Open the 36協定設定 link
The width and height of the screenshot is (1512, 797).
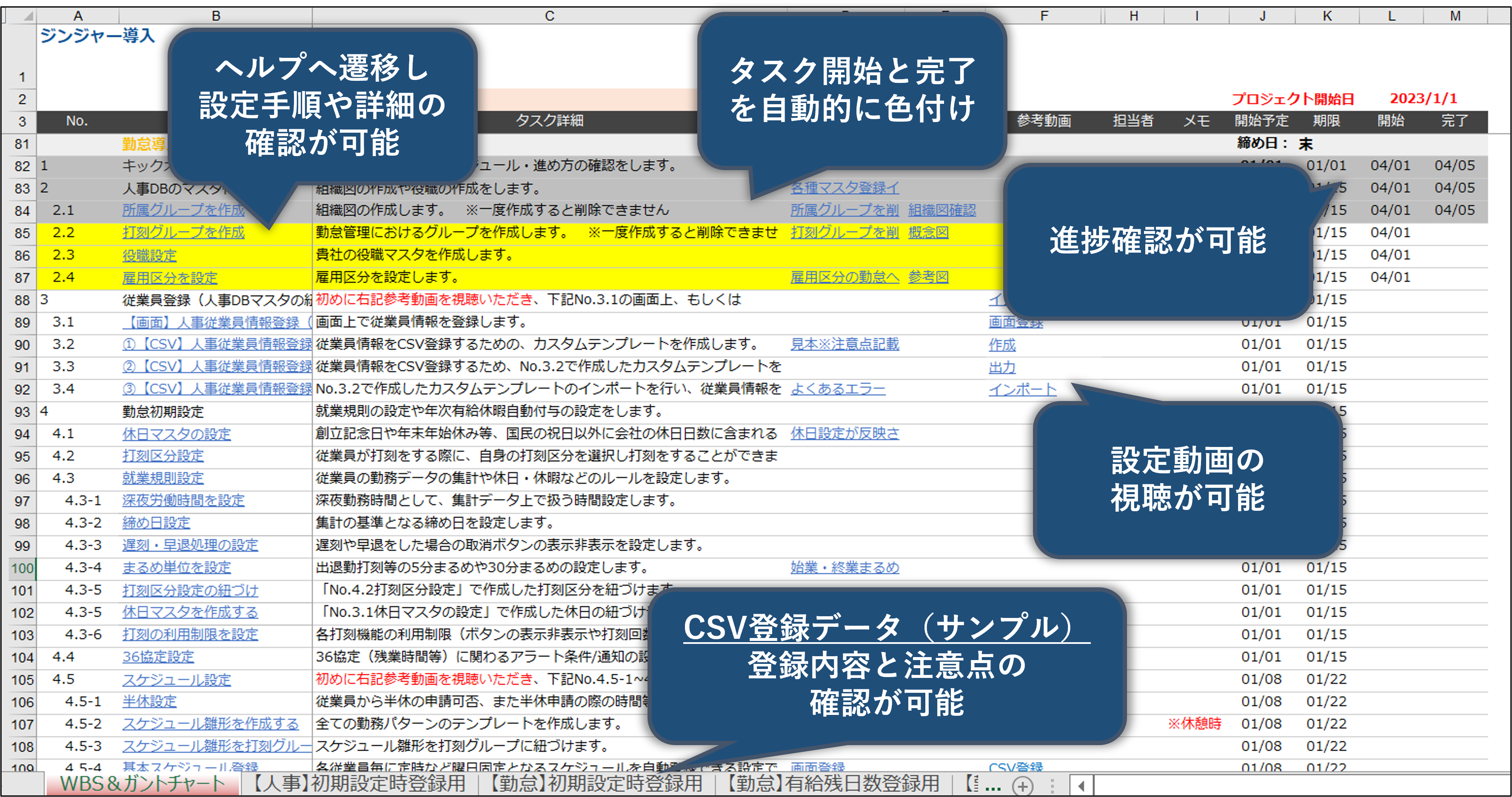[x=158, y=657]
